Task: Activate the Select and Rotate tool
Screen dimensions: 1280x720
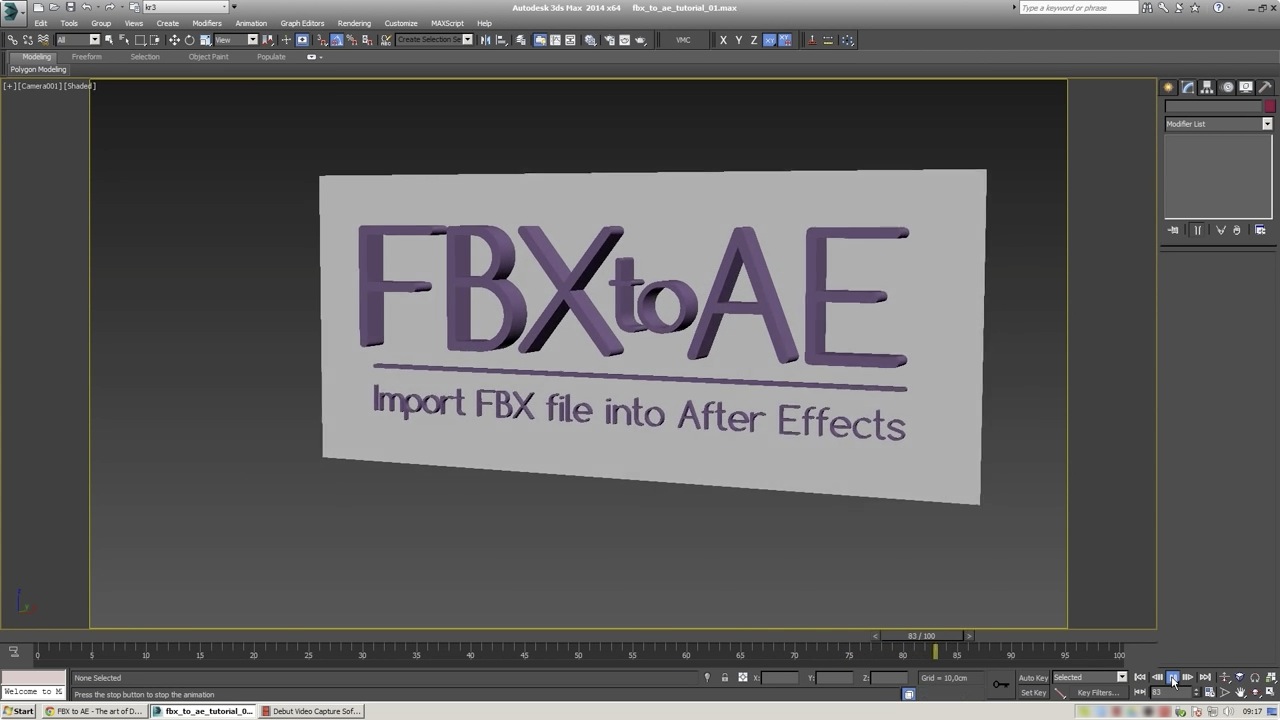Action: (190, 40)
